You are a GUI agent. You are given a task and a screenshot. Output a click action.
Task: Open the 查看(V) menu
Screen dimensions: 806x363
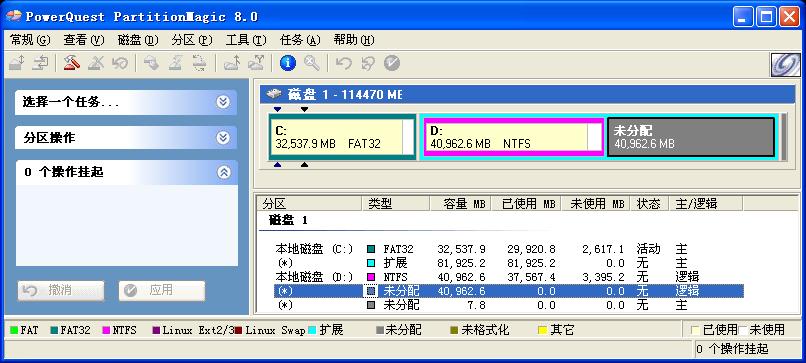(x=84, y=40)
